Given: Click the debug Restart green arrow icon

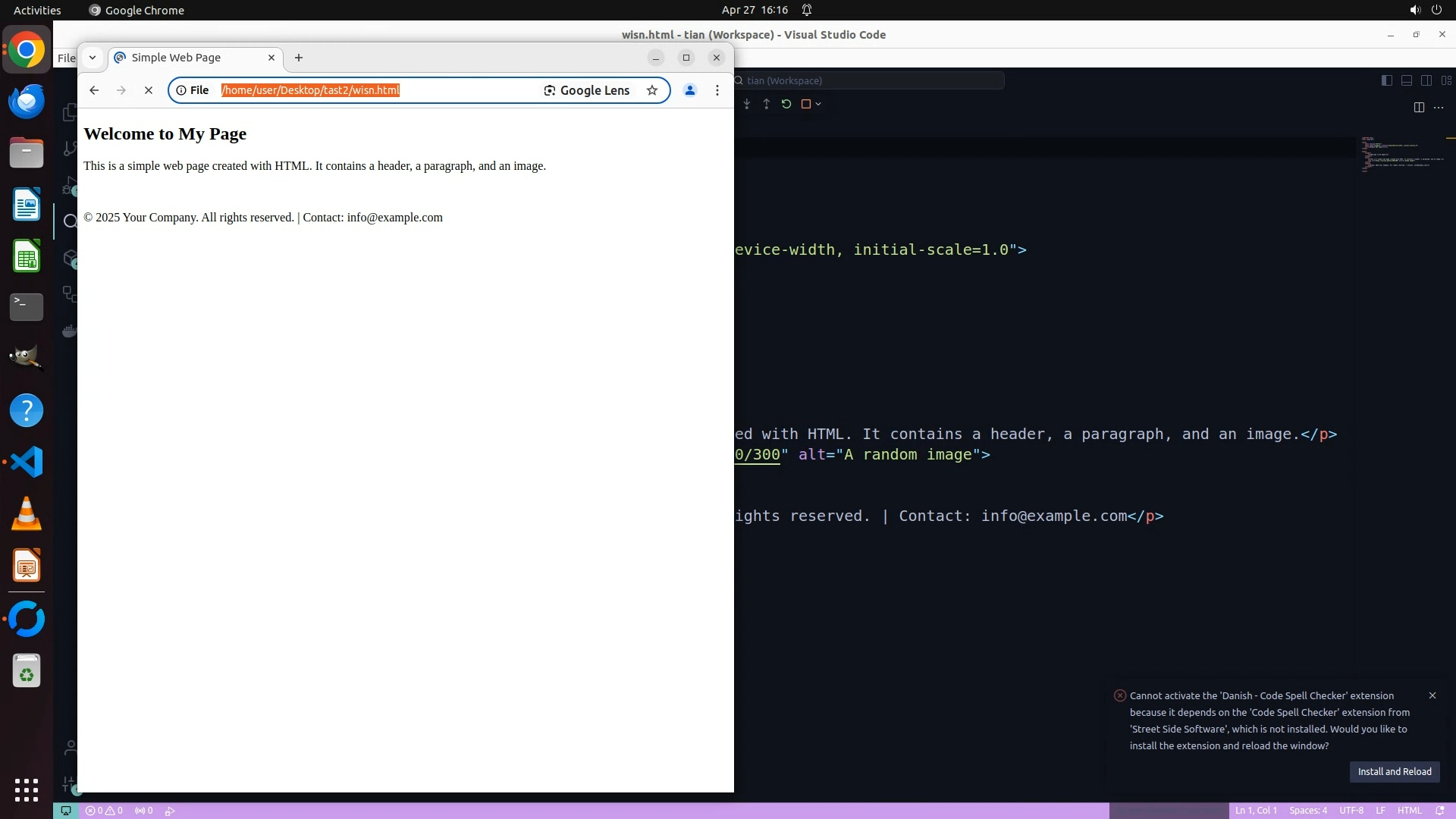Looking at the screenshot, I should click(786, 104).
